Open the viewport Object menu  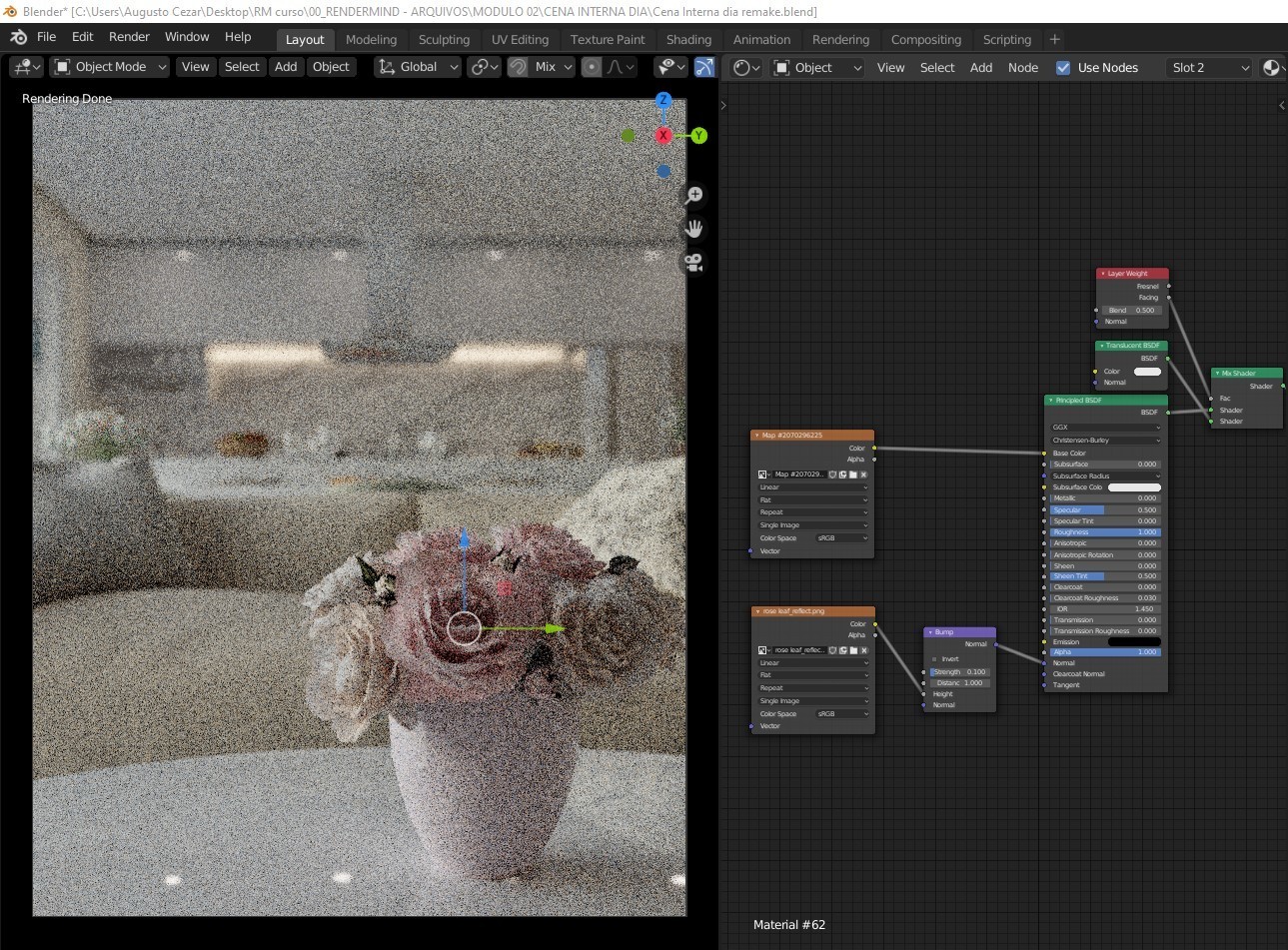pyautogui.click(x=331, y=67)
